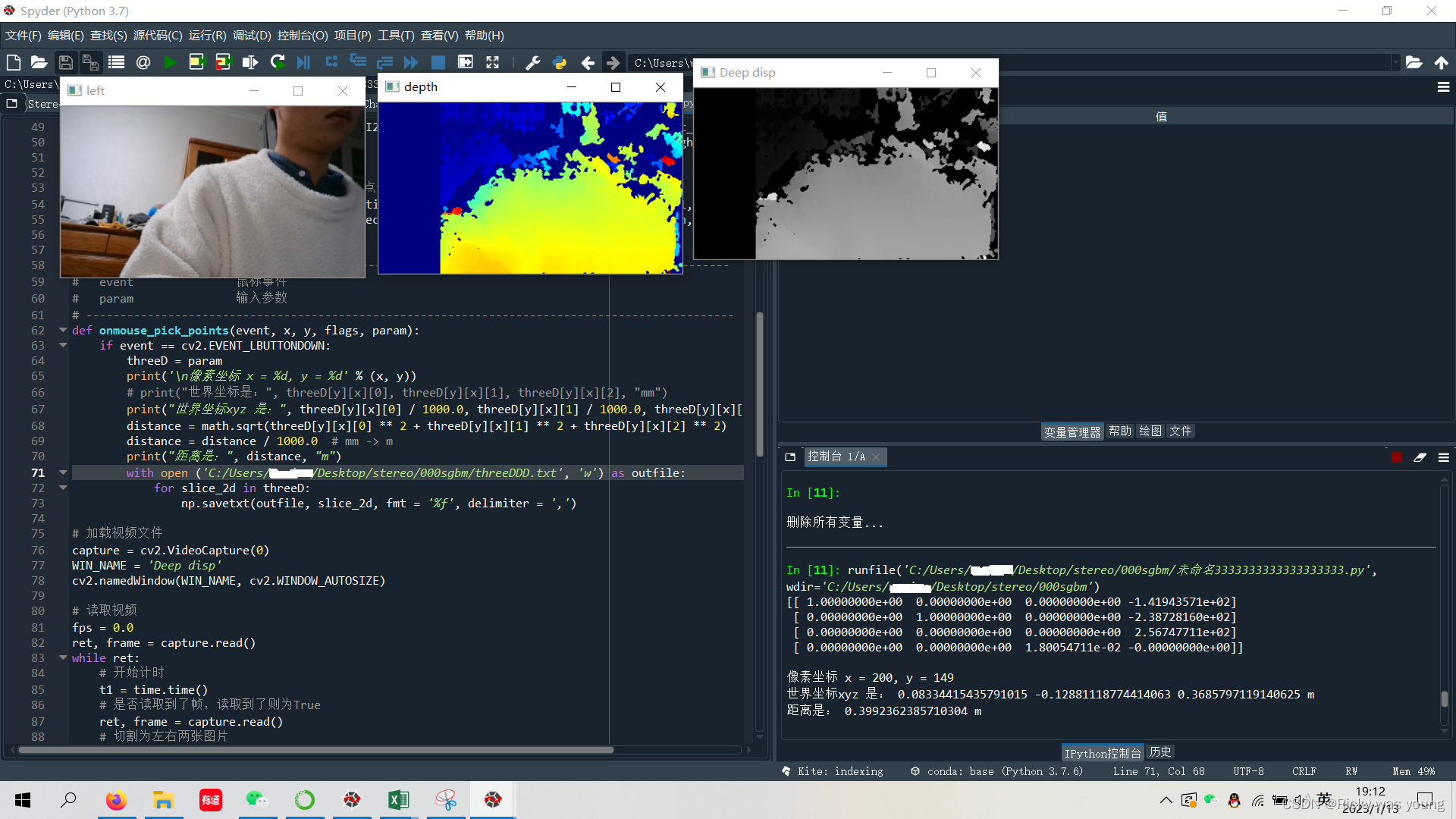Image resolution: width=1456 pixels, height=819 pixels.
Task: Click the editor horizontal scrollbar
Action: click(315, 750)
